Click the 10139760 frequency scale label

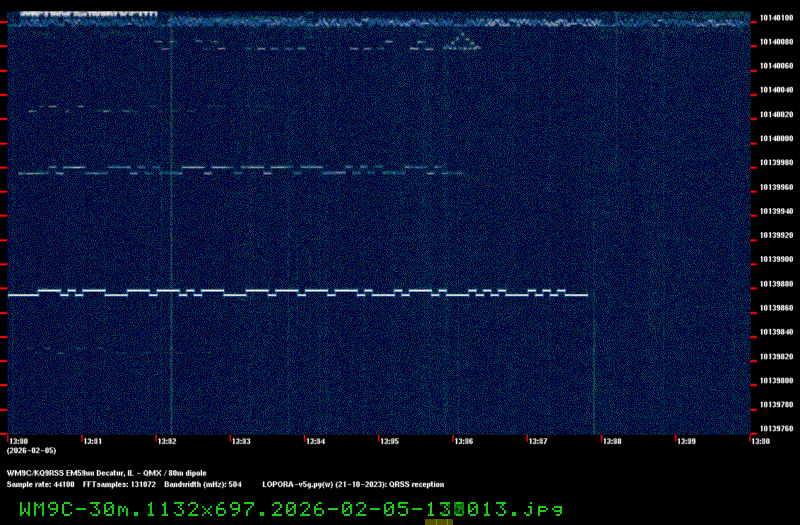(776, 429)
